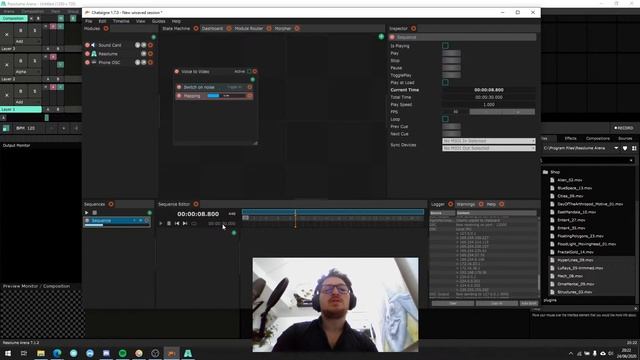The image size is (640, 360).
Task: Switch to the Warnings tab
Action: point(466,204)
